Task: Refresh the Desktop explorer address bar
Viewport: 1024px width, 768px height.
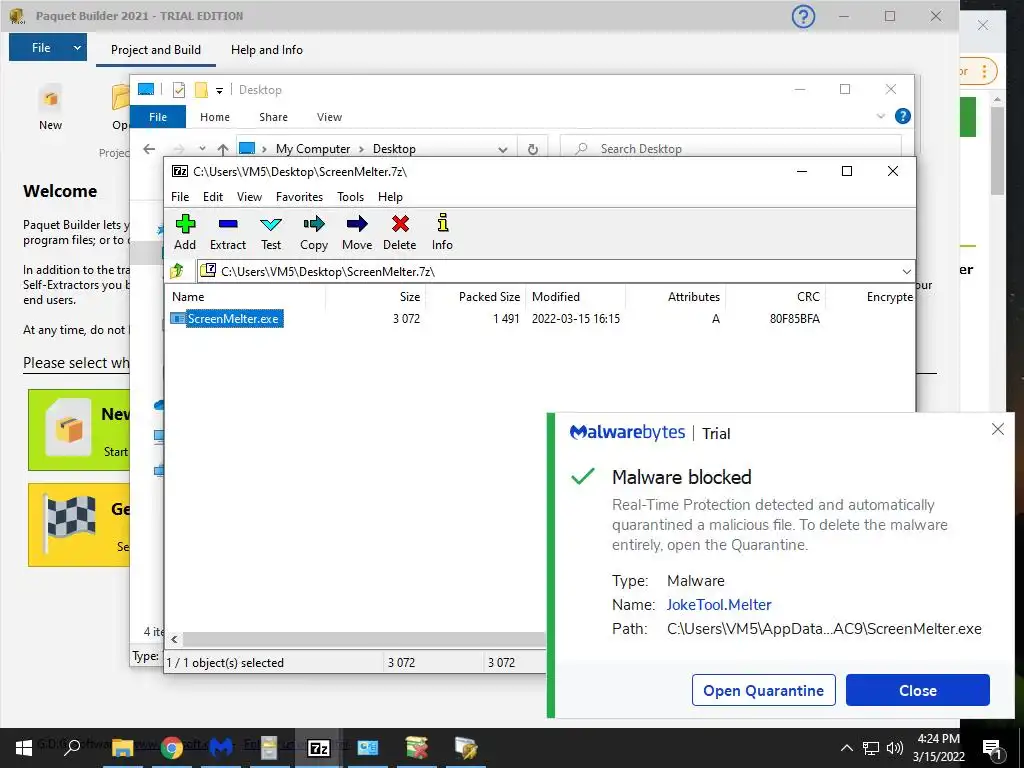Action: click(533, 149)
